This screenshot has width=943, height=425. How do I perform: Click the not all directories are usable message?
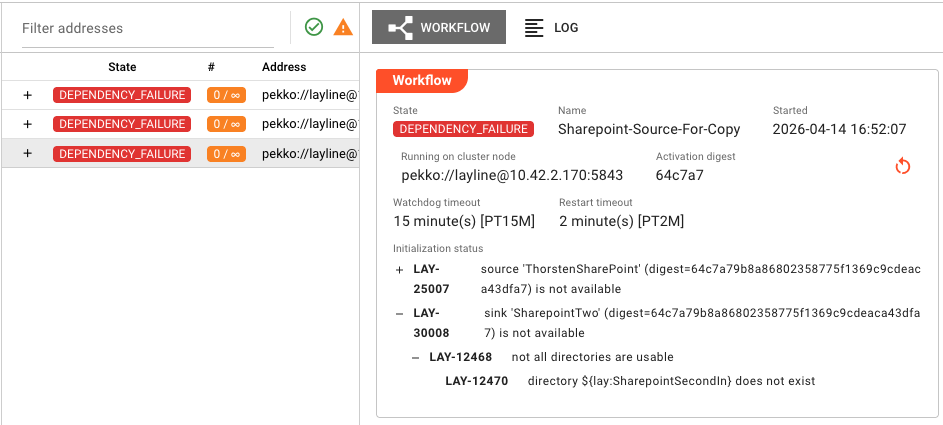592,357
